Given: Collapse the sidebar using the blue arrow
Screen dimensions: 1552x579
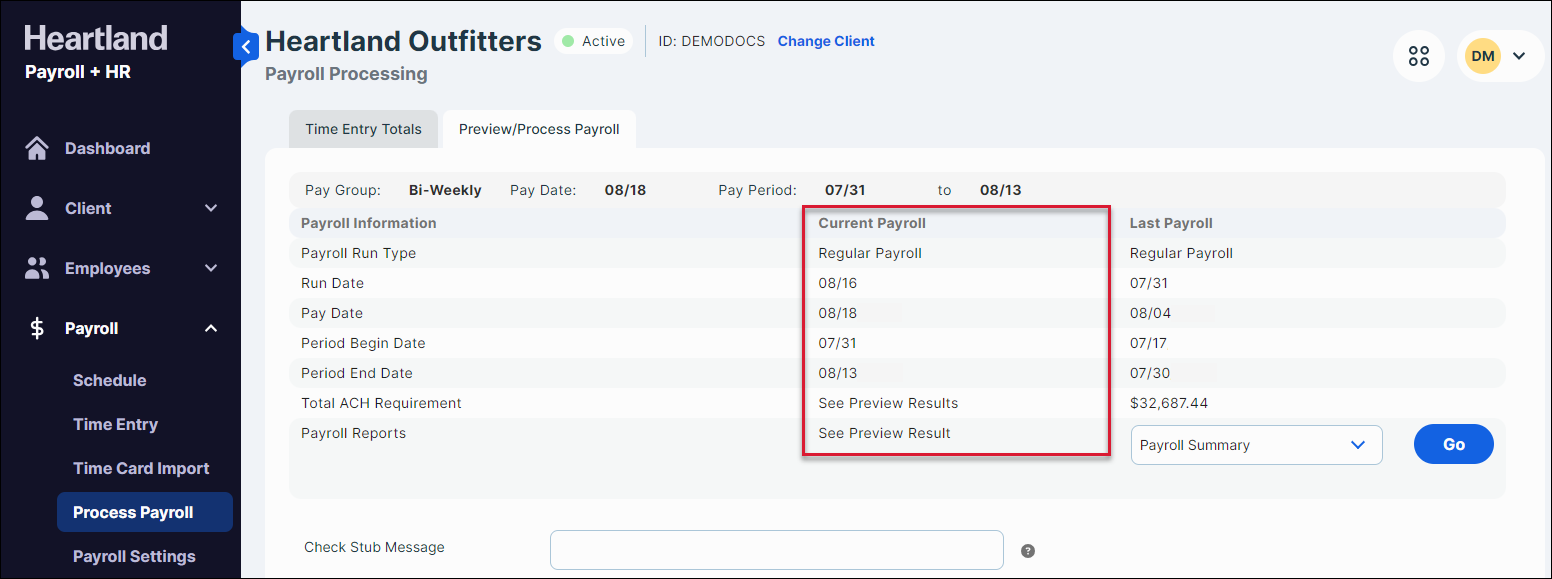Looking at the screenshot, I should tap(246, 46).
